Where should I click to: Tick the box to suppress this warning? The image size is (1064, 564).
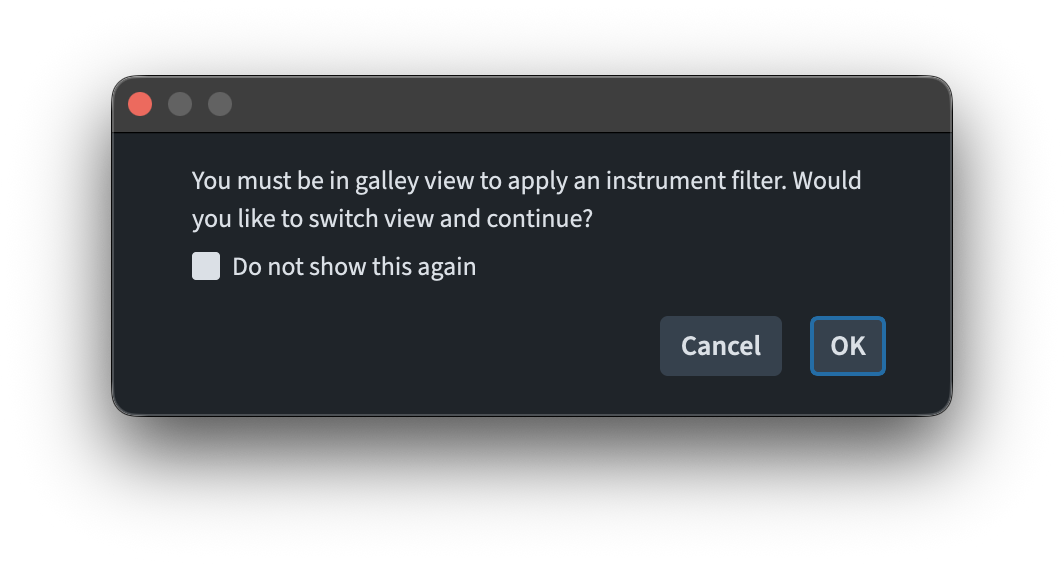pos(206,266)
